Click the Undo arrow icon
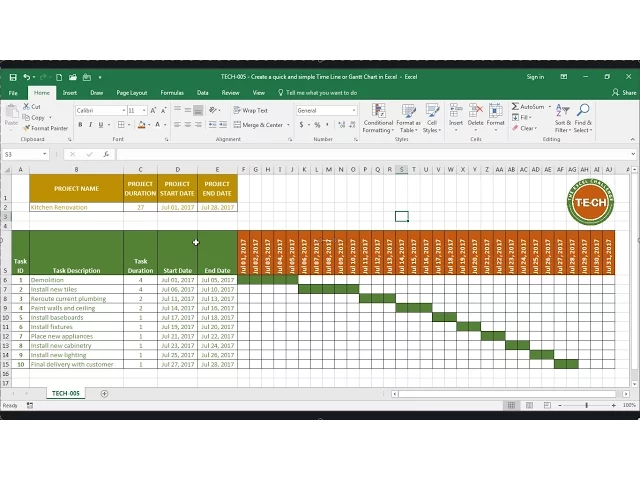 [x=27, y=77]
